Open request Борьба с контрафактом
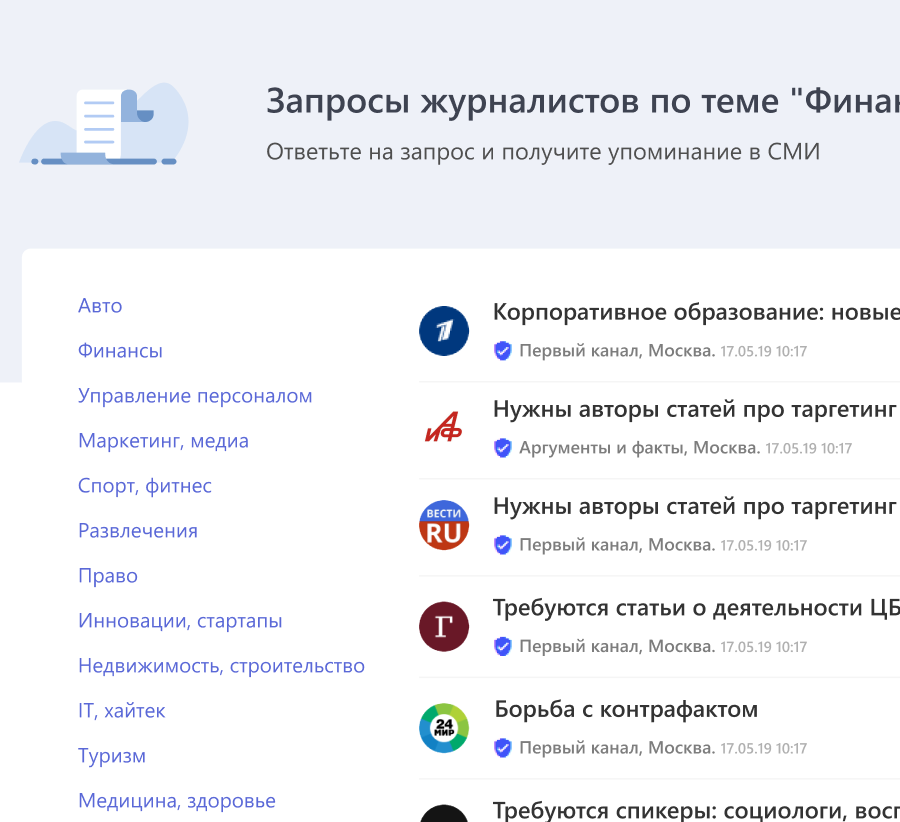Image resolution: width=900 pixels, height=822 pixels. coord(626,710)
